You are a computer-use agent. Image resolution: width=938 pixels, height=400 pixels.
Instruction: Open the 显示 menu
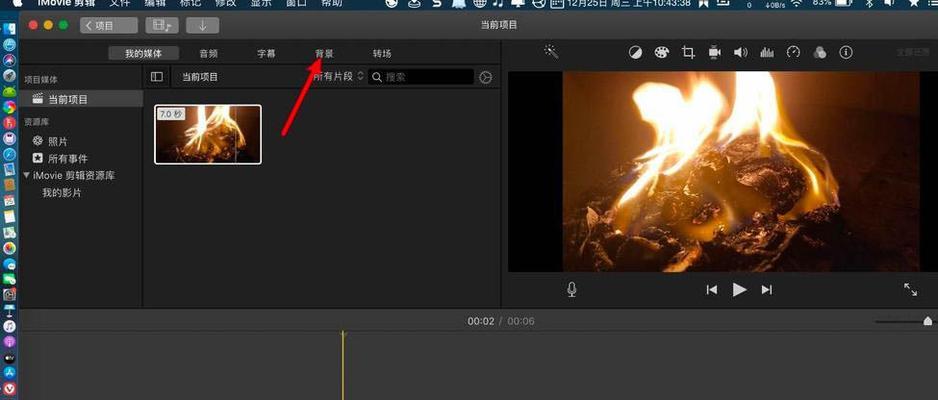261,3
